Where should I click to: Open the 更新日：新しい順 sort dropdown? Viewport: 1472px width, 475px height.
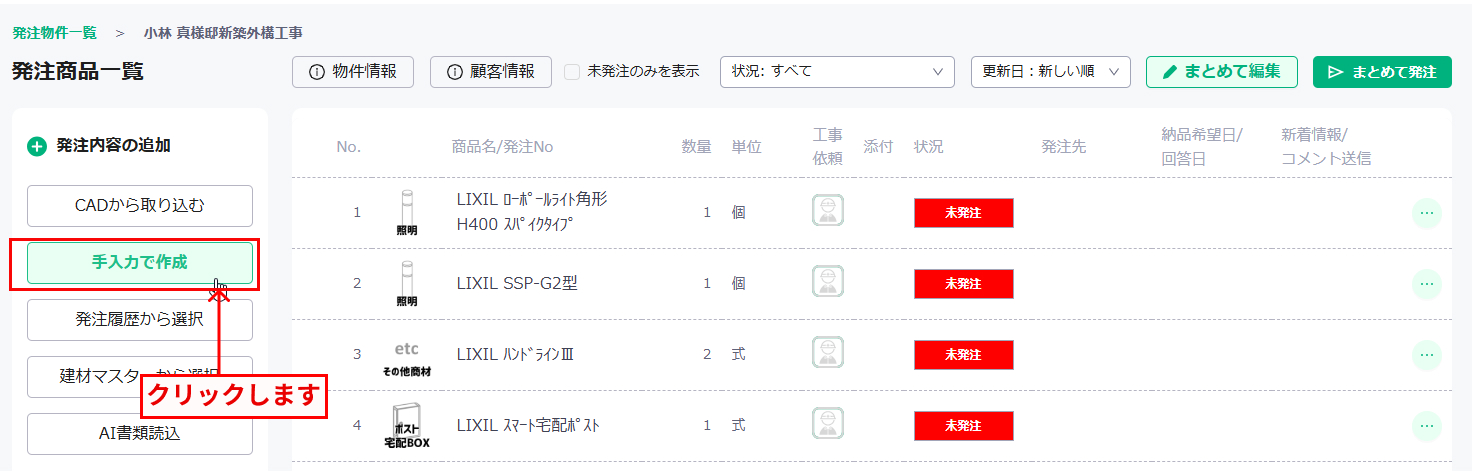pyautogui.click(x=1050, y=72)
